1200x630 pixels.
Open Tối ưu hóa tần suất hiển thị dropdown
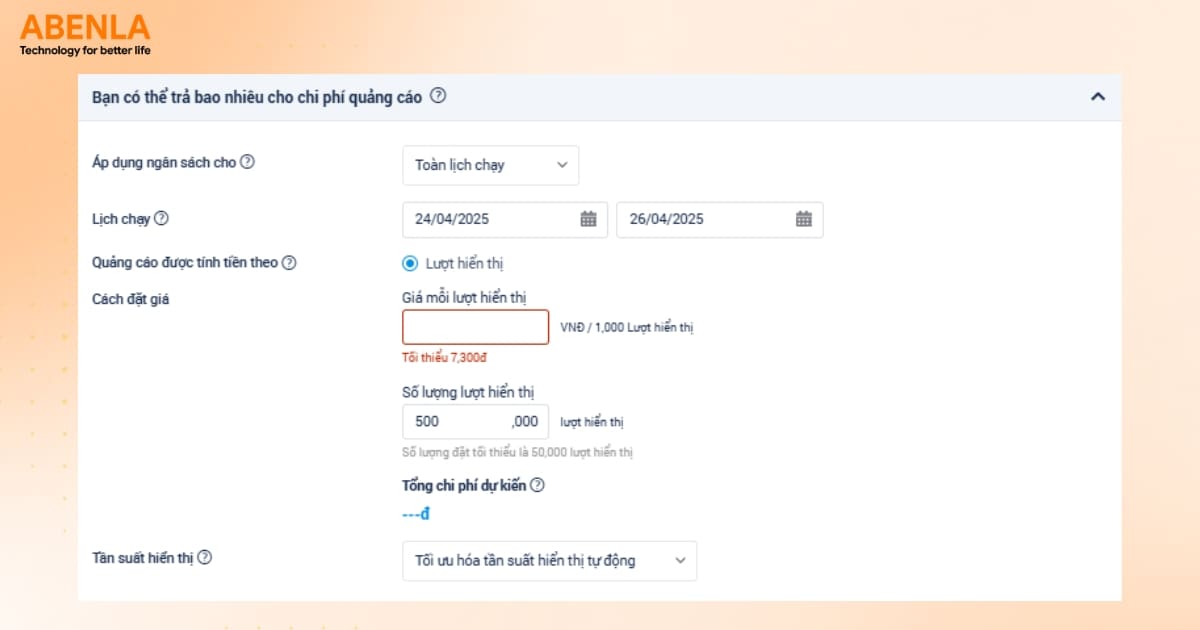[550, 561]
